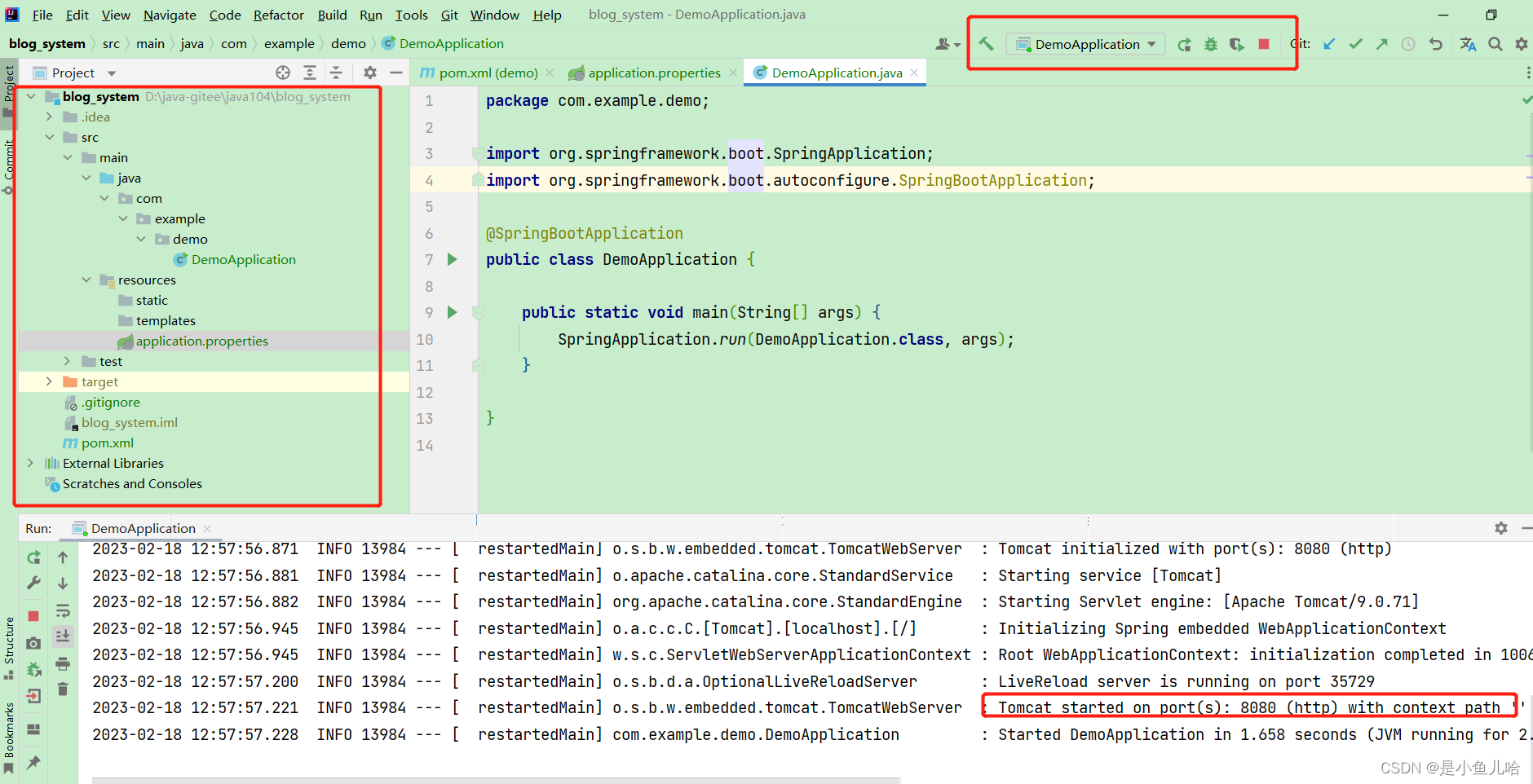1533x784 pixels.
Task: Toggle Scroll to End in console
Action: coord(63,636)
